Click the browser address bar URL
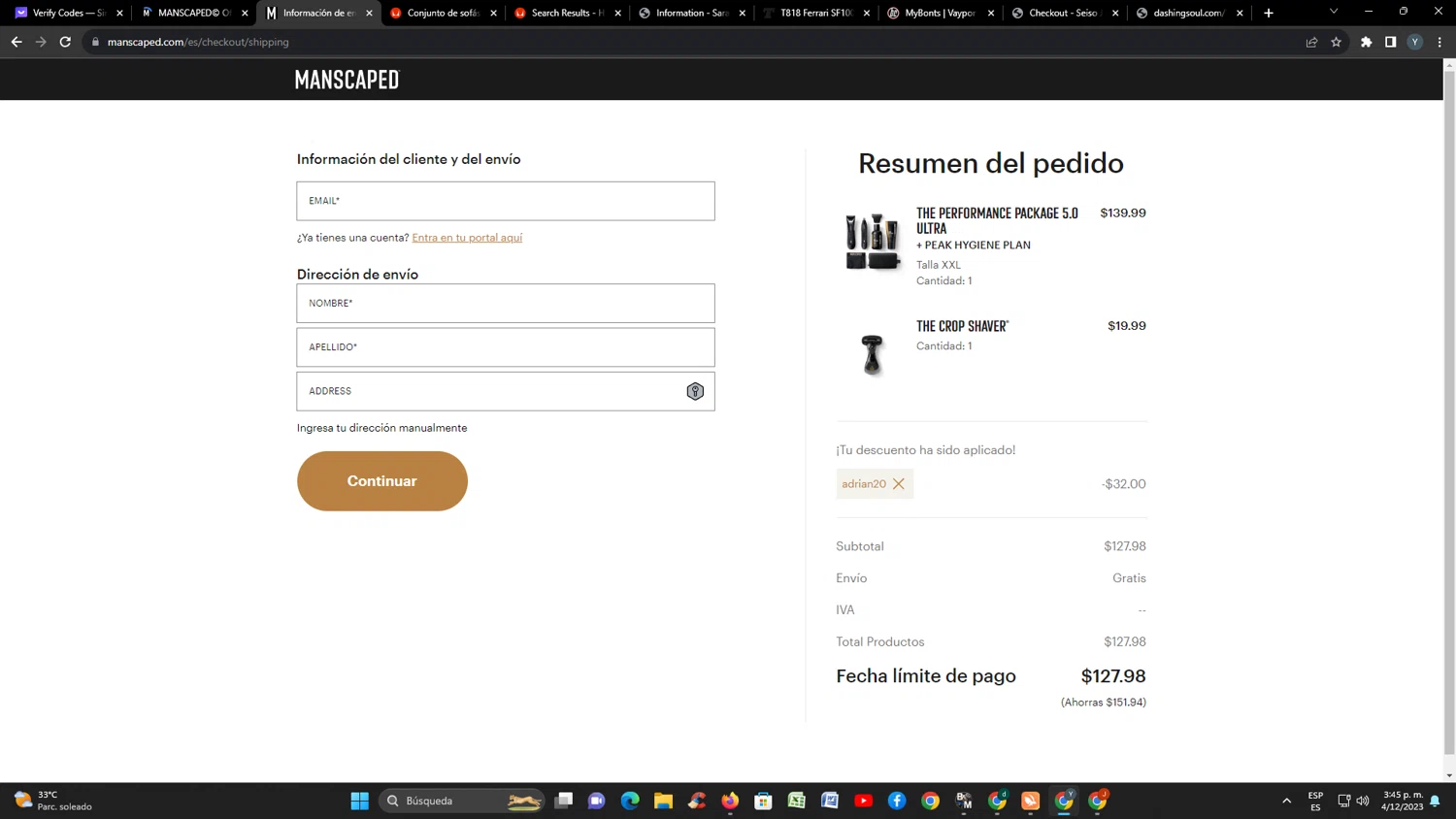 (198, 42)
